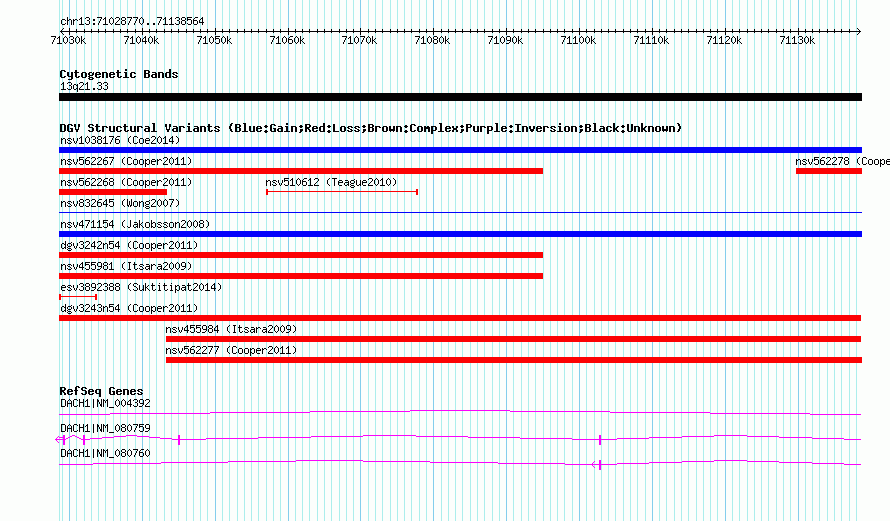Click the NM_080760 arrowhead exon near 71100k
890x521 pixels.
tap(597, 465)
